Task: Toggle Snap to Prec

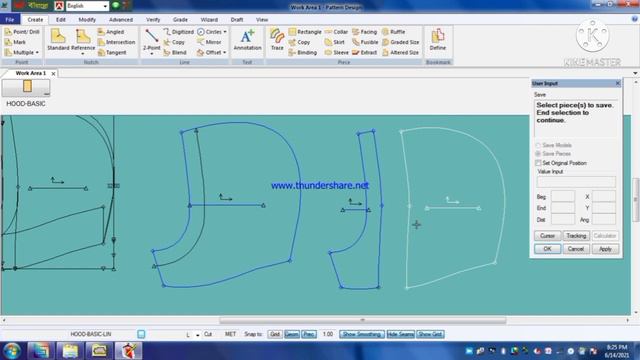Action: coord(309,334)
